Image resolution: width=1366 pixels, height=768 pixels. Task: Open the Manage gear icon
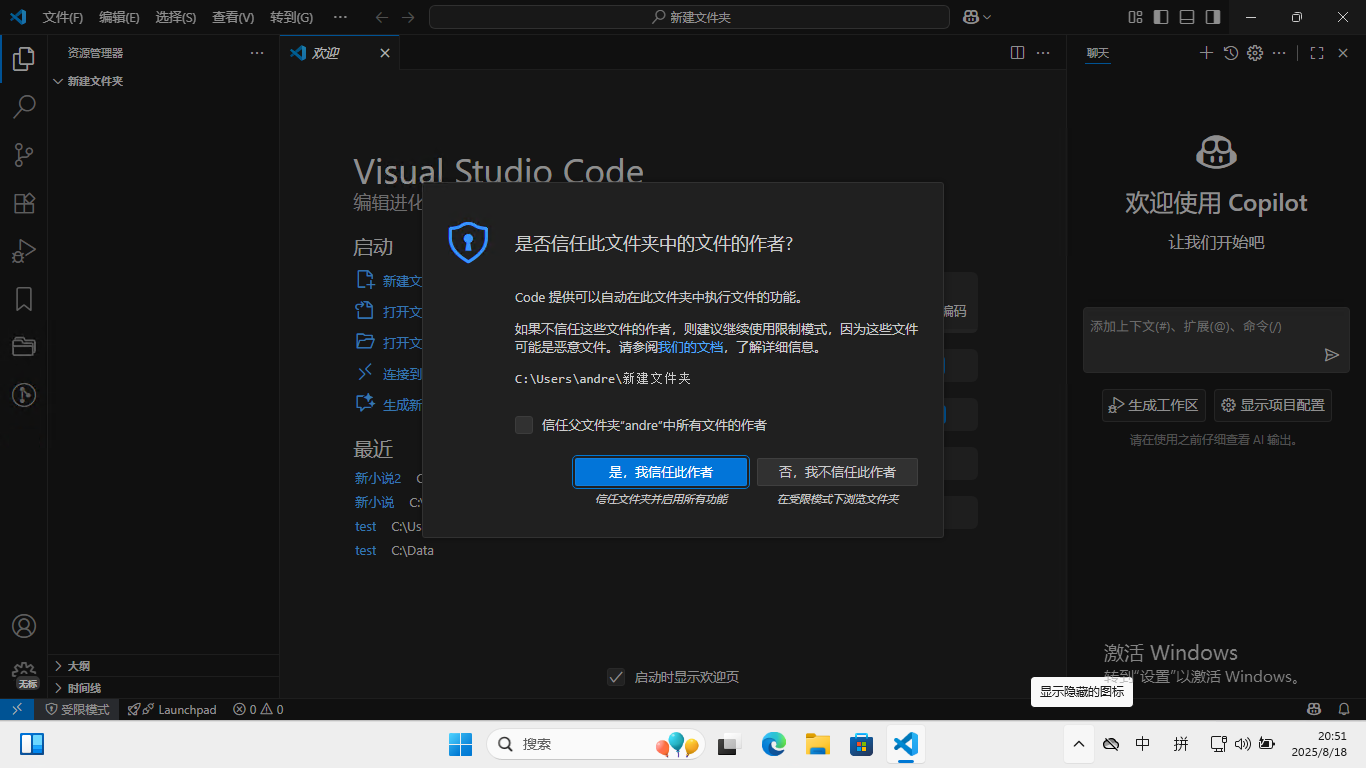24,672
